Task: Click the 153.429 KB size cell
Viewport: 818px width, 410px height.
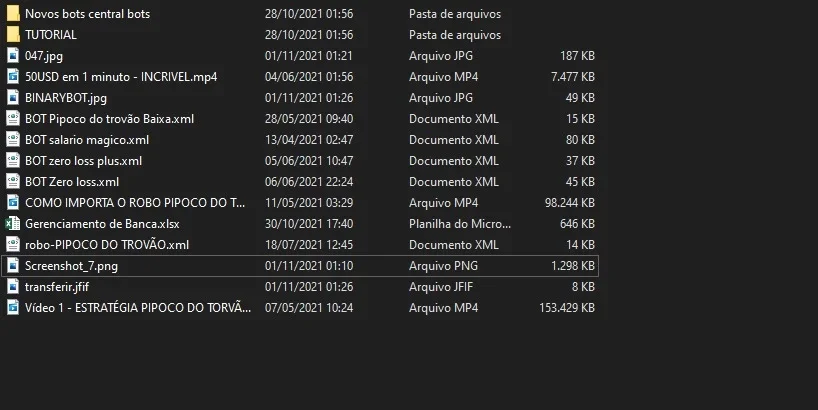Action: tap(567, 307)
